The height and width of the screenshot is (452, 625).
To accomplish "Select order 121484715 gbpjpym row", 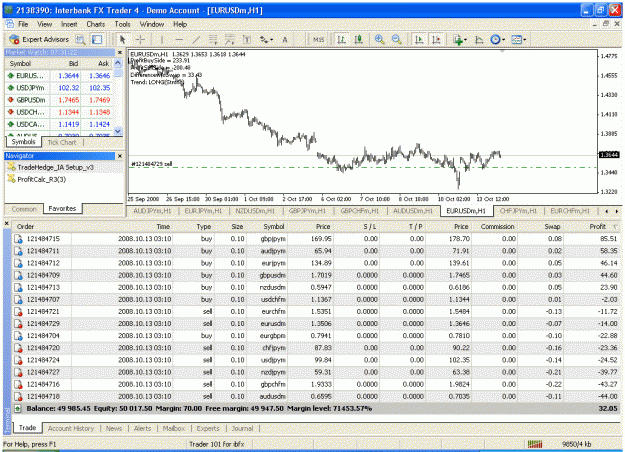I will [x=316, y=239].
